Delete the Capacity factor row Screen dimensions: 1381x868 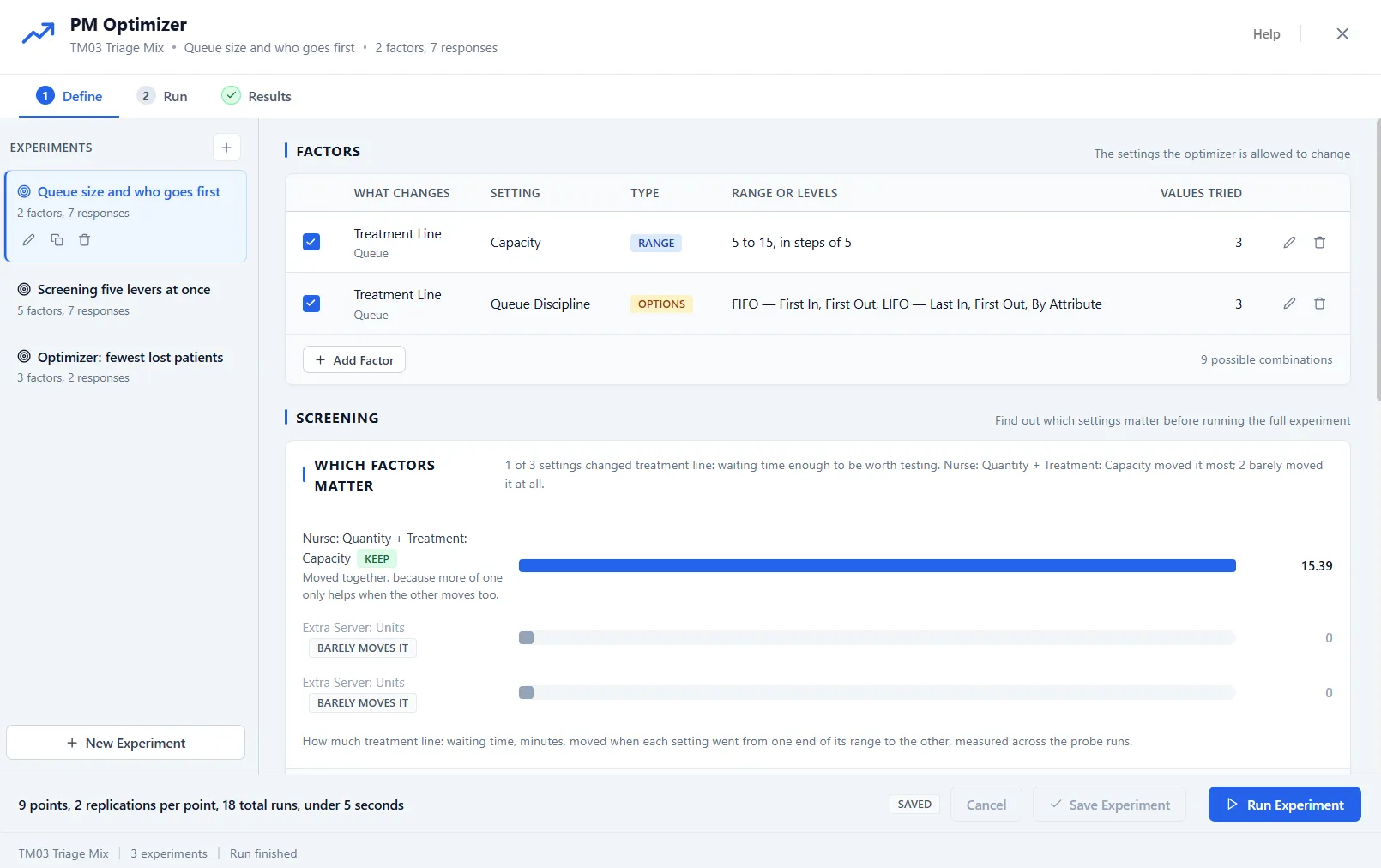click(1319, 243)
